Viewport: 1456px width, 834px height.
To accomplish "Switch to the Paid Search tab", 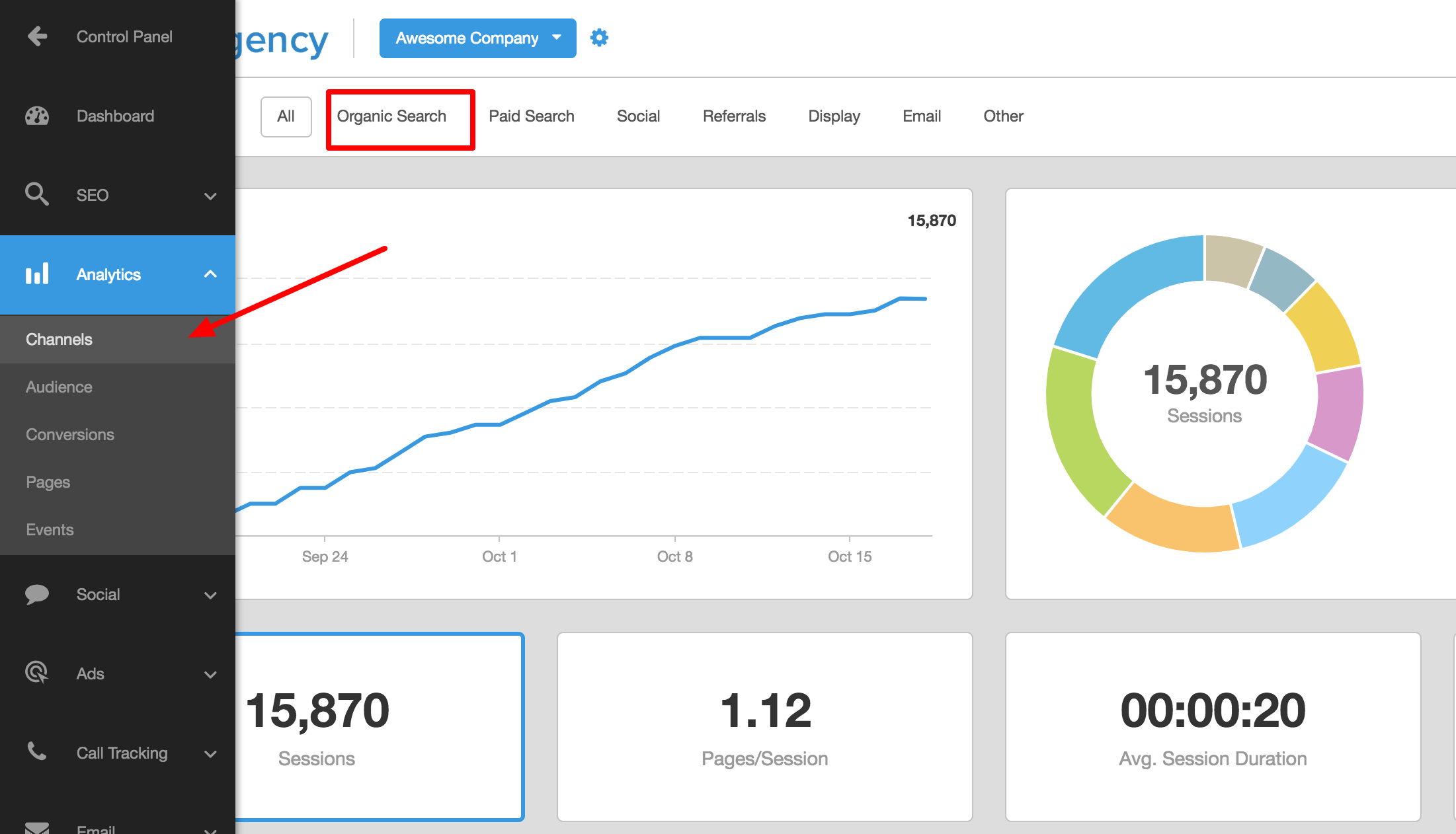I will (532, 116).
